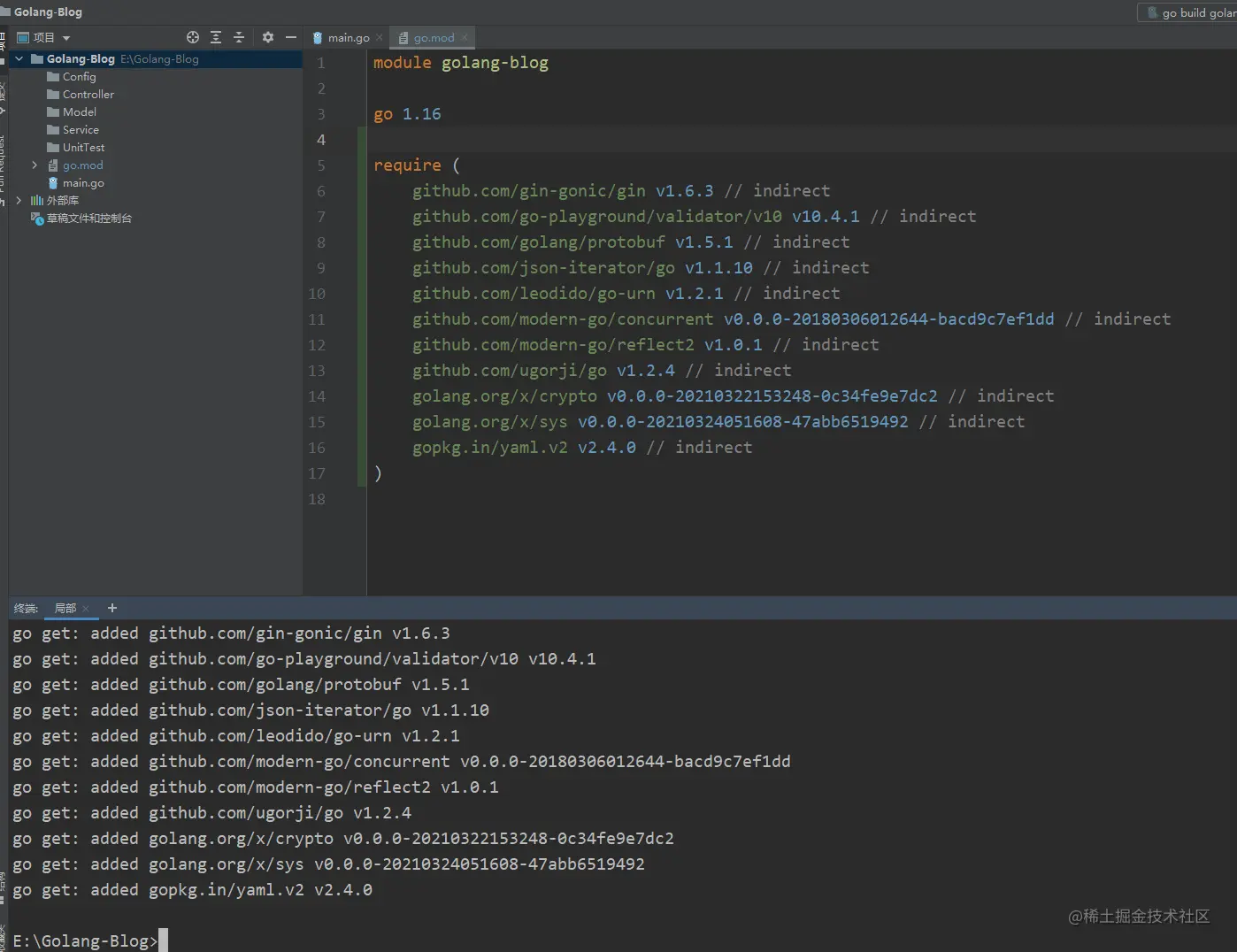Switch to the main.go editor tab
The height and width of the screenshot is (952, 1237).
[x=349, y=38]
